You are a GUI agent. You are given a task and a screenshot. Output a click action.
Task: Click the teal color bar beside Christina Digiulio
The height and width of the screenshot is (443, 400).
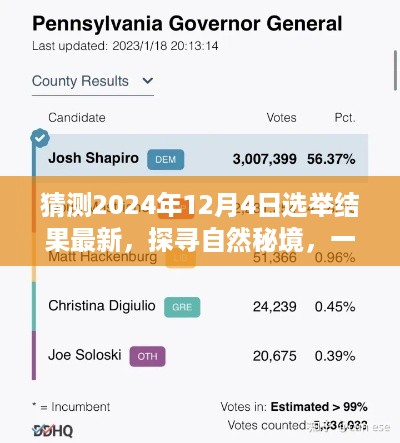coord(34,306)
